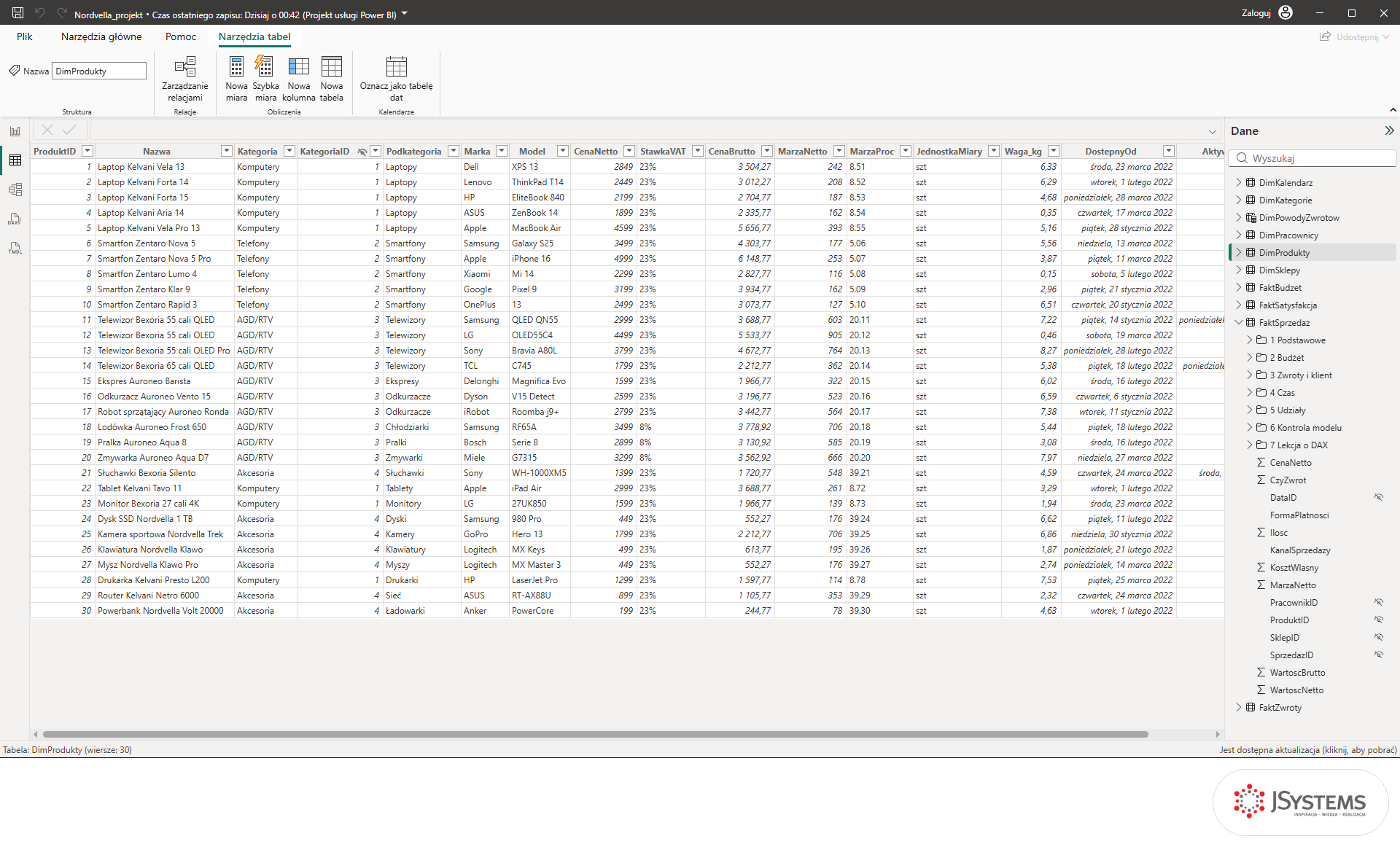Toggle visibility of PracownikID field
Image resolution: width=1400 pixels, height=847 pixels.
1379,602
